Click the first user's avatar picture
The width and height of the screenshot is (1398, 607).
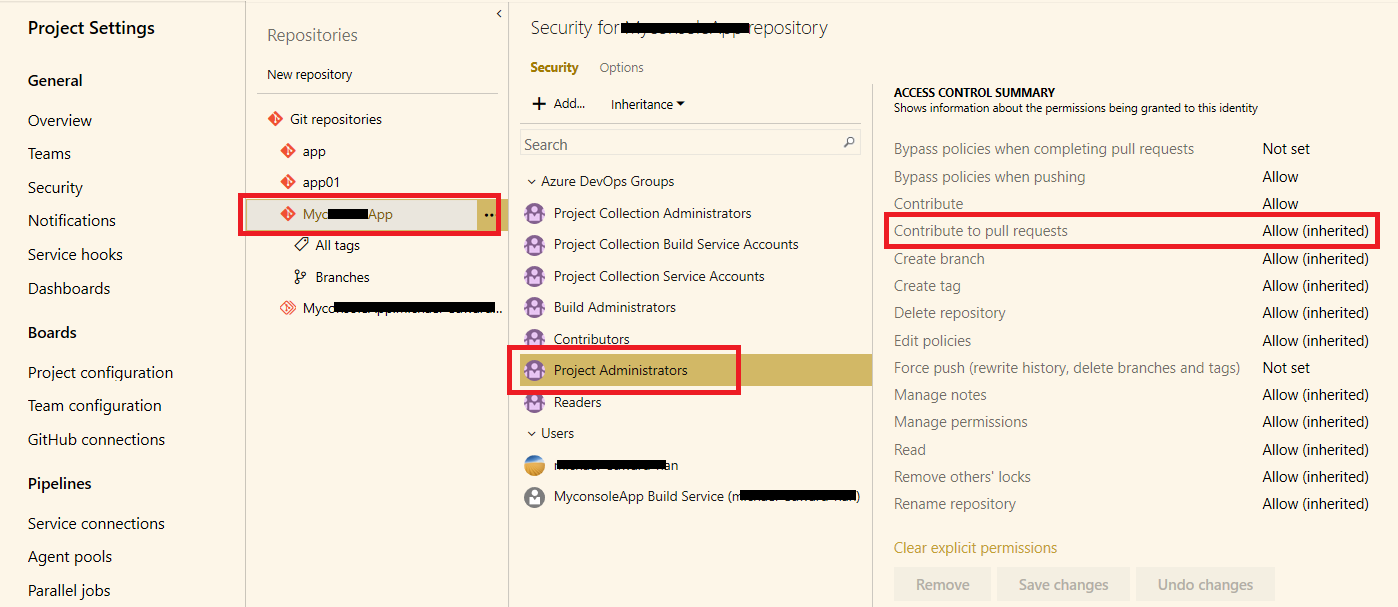coord(535,465)
